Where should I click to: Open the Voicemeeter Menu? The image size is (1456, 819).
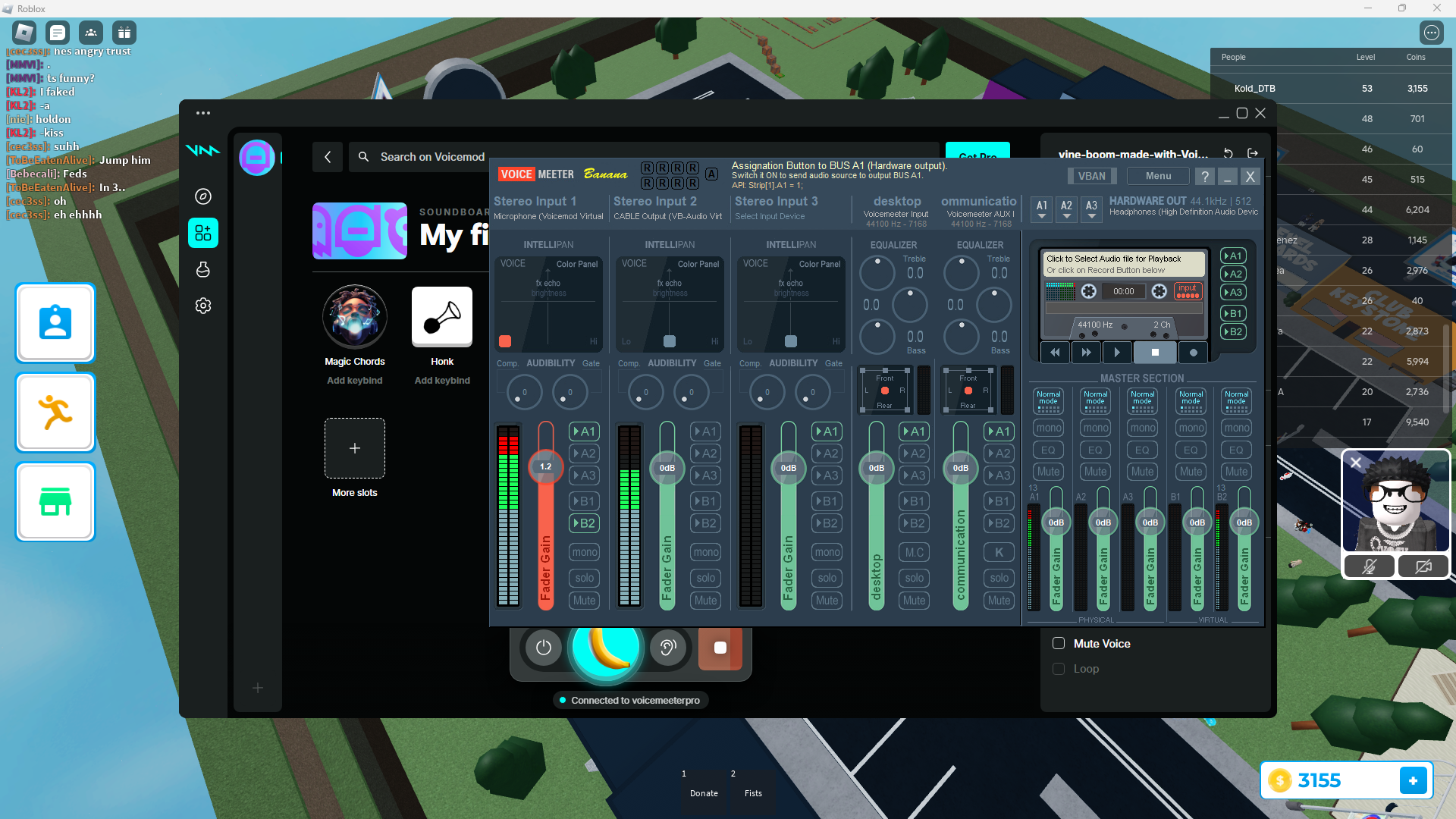pos(1159,177)
